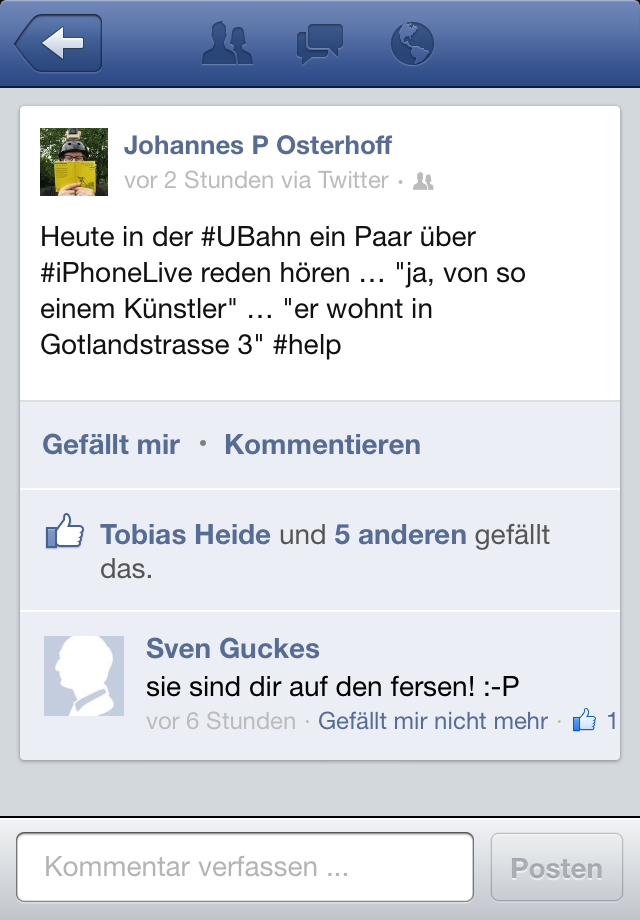
Task: Click the thumbs-up icon next to Tobias Heide
Action: click(65, 531)
